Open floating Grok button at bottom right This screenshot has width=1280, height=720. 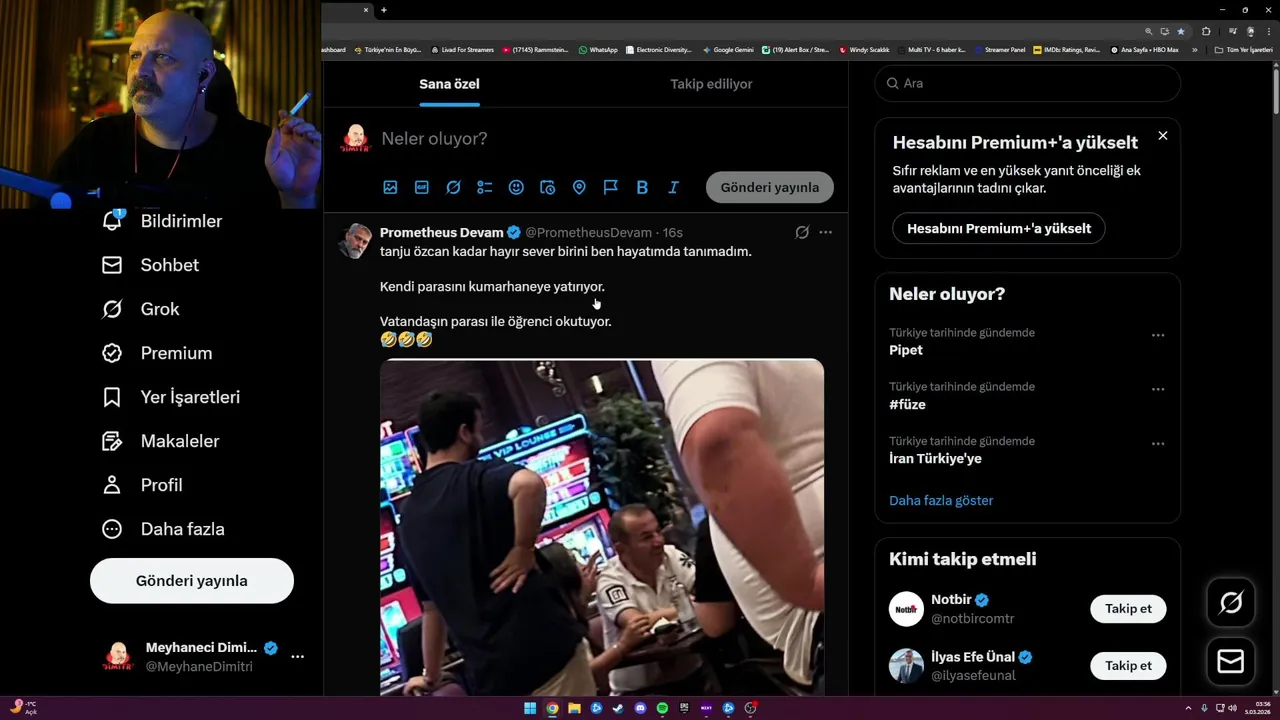tap(1231, 602)
